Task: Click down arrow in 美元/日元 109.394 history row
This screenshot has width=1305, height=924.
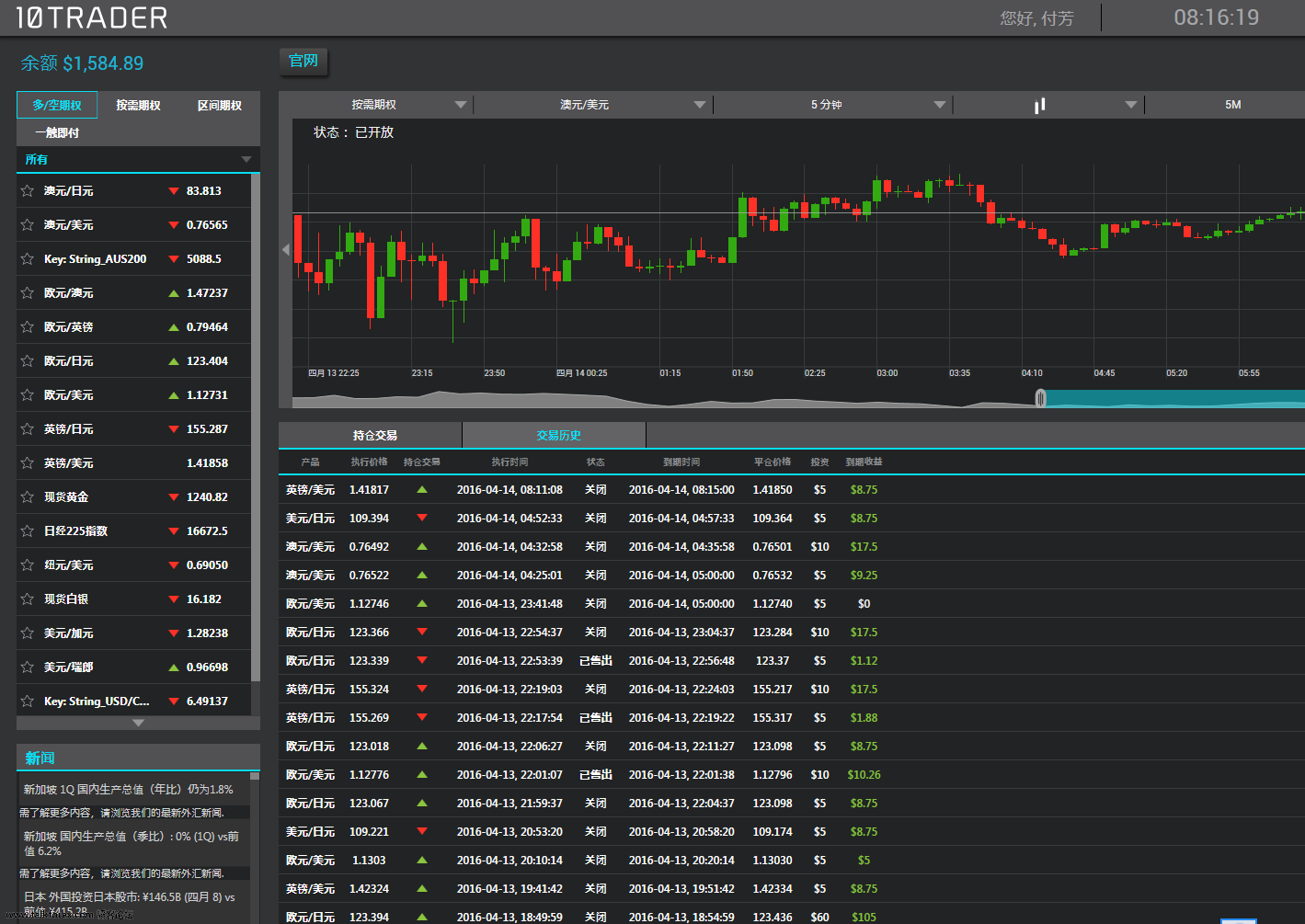Action: (x=422, y=519)
